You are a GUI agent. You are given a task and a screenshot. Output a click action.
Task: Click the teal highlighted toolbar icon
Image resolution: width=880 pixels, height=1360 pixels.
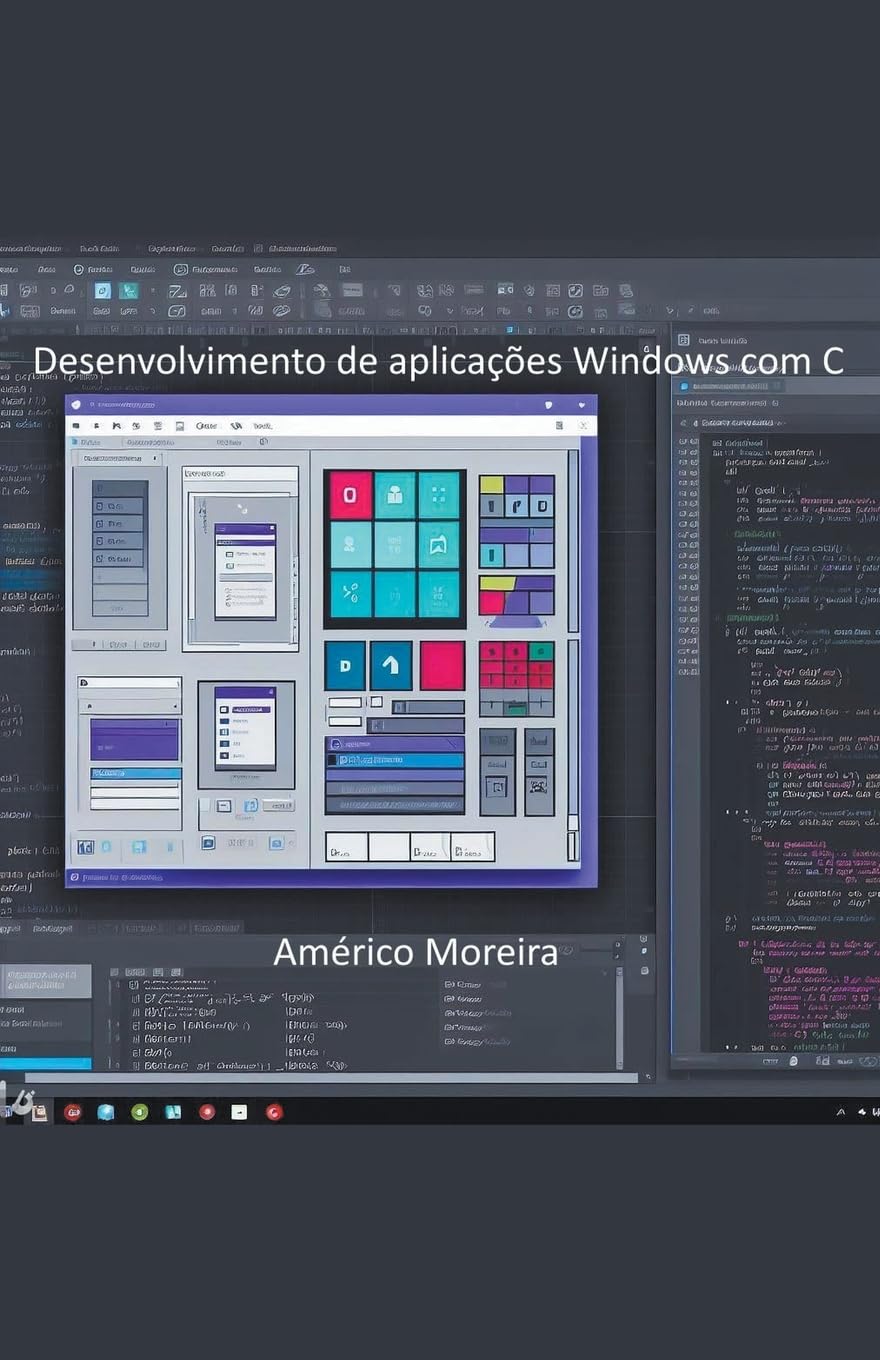point(128,291)
